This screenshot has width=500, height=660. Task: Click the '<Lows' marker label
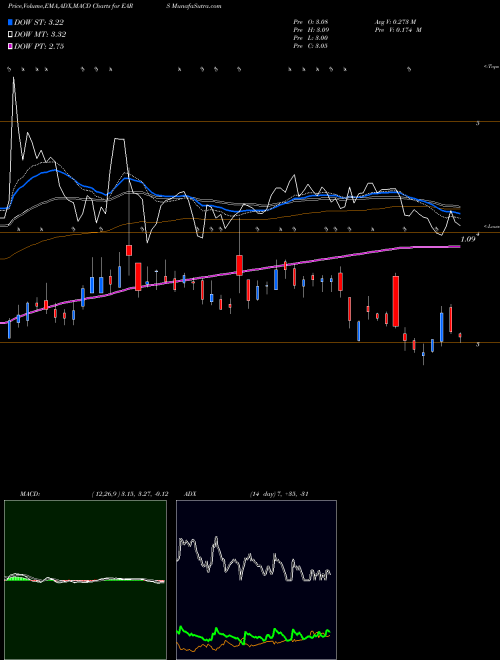pos(492,226)
